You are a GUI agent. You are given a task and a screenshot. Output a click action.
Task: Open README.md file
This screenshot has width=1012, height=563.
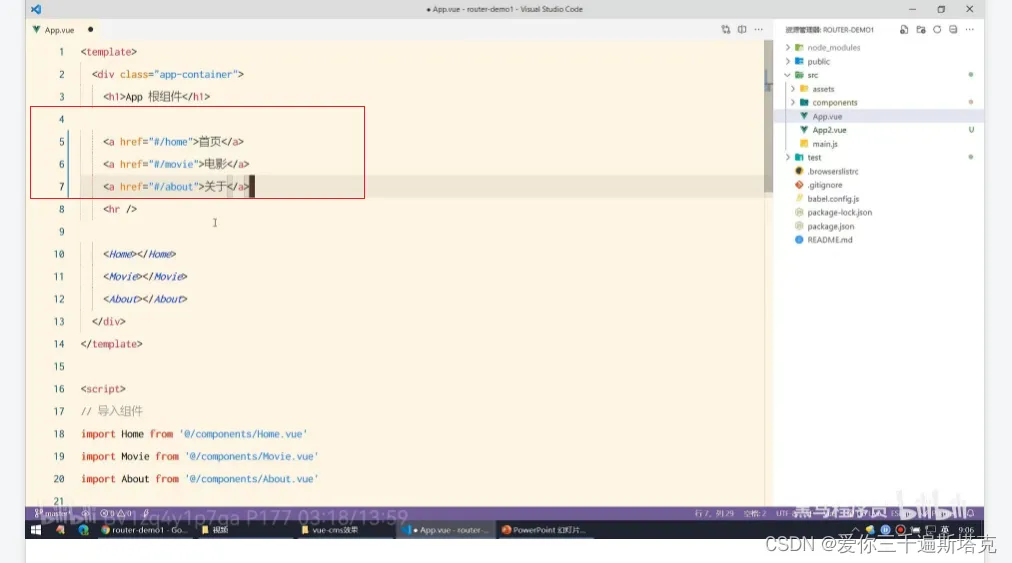click(x=829, y=240)
